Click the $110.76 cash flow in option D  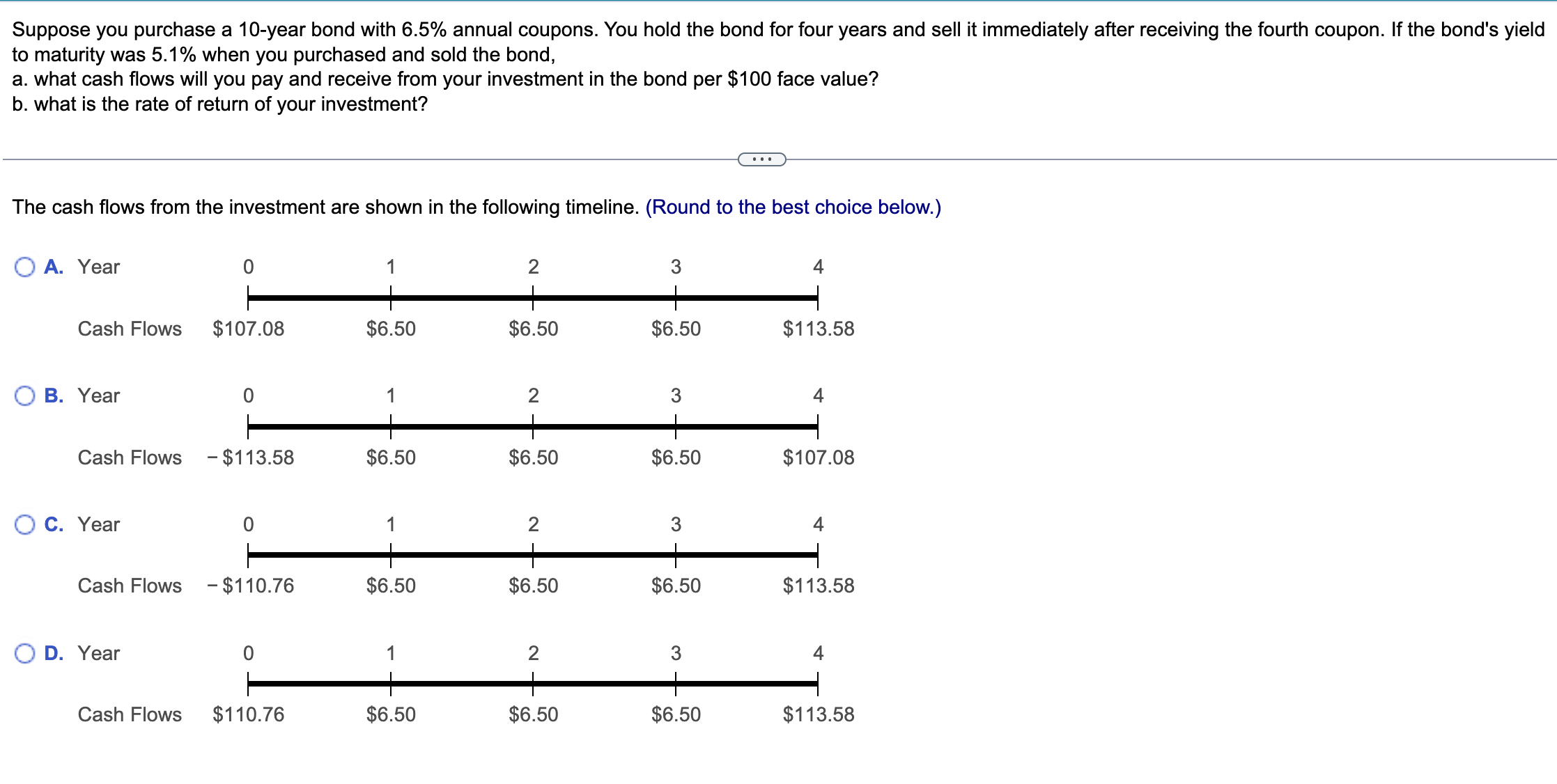tap(248, 714)
